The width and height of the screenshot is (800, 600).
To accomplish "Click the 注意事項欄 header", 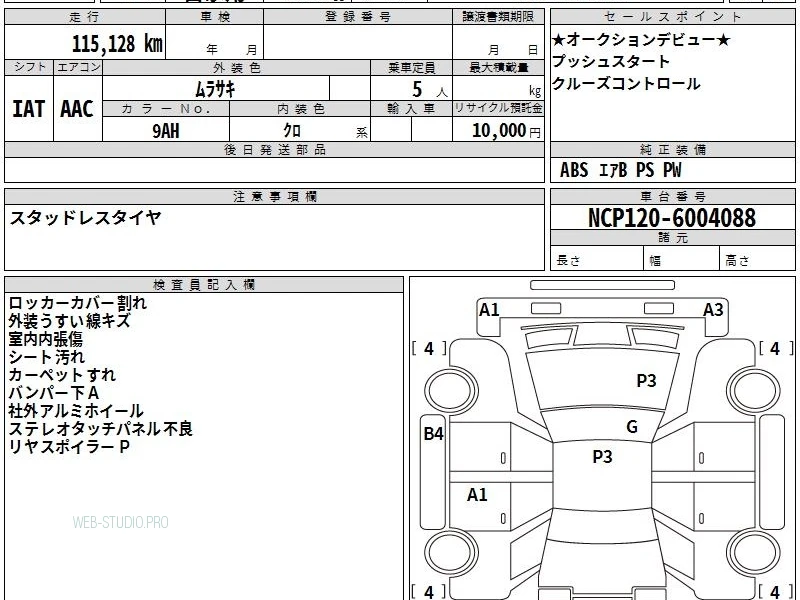I will coord(274,196).
